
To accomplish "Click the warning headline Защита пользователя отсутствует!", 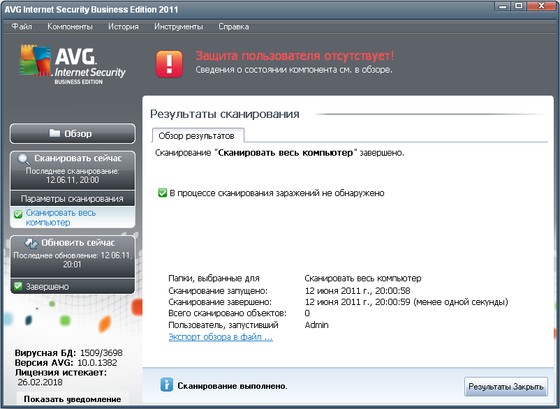I will [295, 56].
